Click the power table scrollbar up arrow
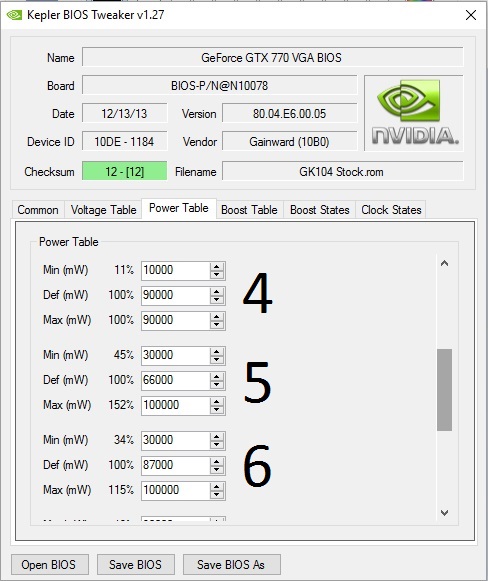The width and height of the screenshot is (488, 581). tap(445, 263)
